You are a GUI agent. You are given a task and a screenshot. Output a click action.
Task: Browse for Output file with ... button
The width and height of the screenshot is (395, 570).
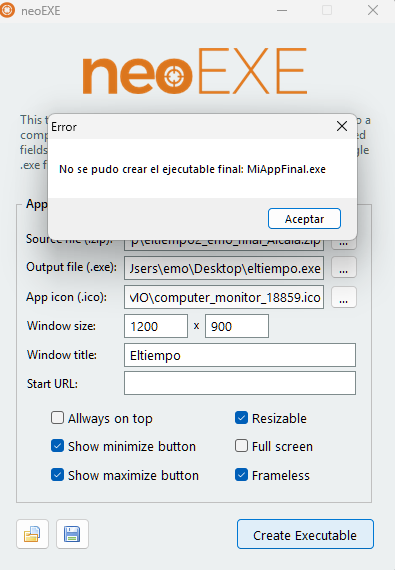click(x=343, y=268)
